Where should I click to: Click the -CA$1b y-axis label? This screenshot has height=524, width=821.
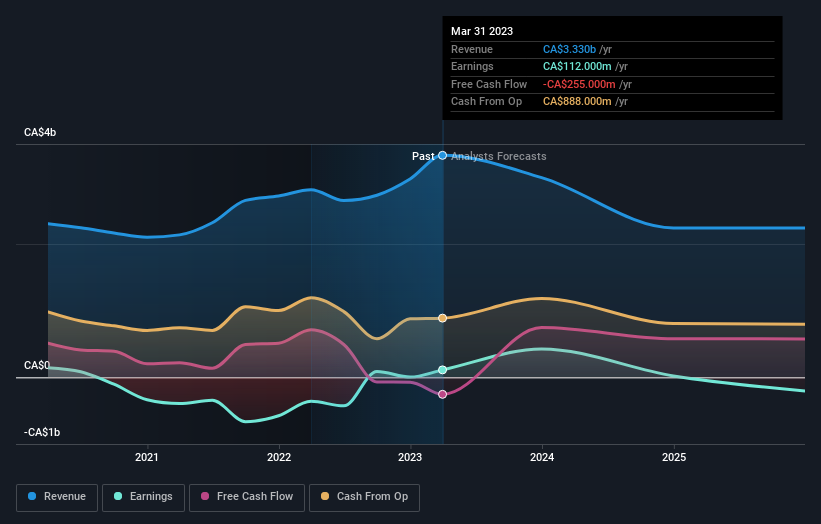[42, 432]
